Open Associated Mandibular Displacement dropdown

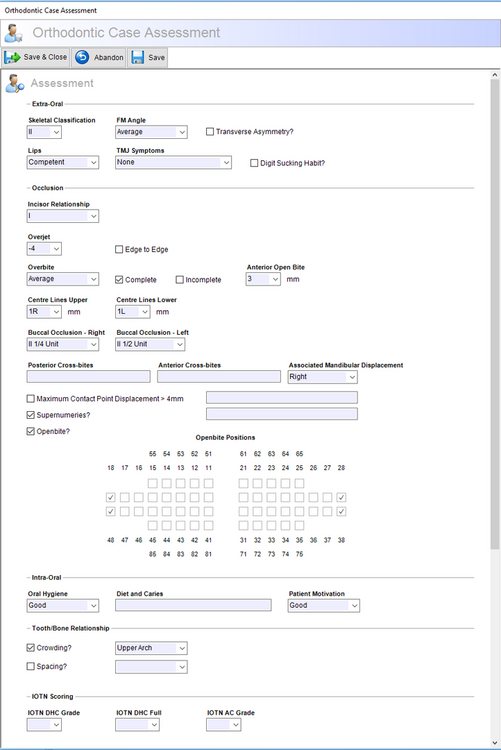(x=323, y=377)
